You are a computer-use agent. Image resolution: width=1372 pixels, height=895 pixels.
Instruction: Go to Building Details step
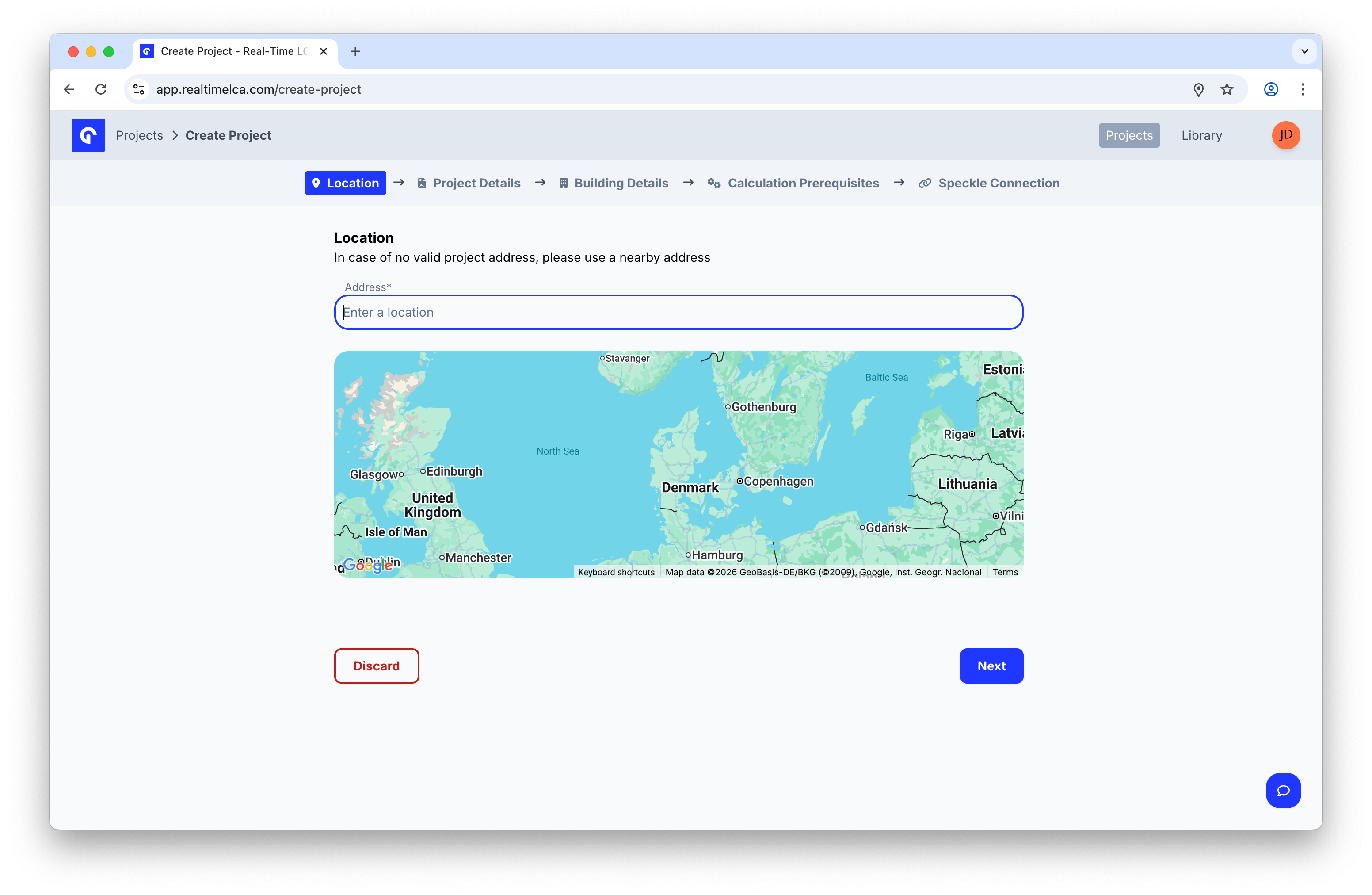[x=614, y=183]
